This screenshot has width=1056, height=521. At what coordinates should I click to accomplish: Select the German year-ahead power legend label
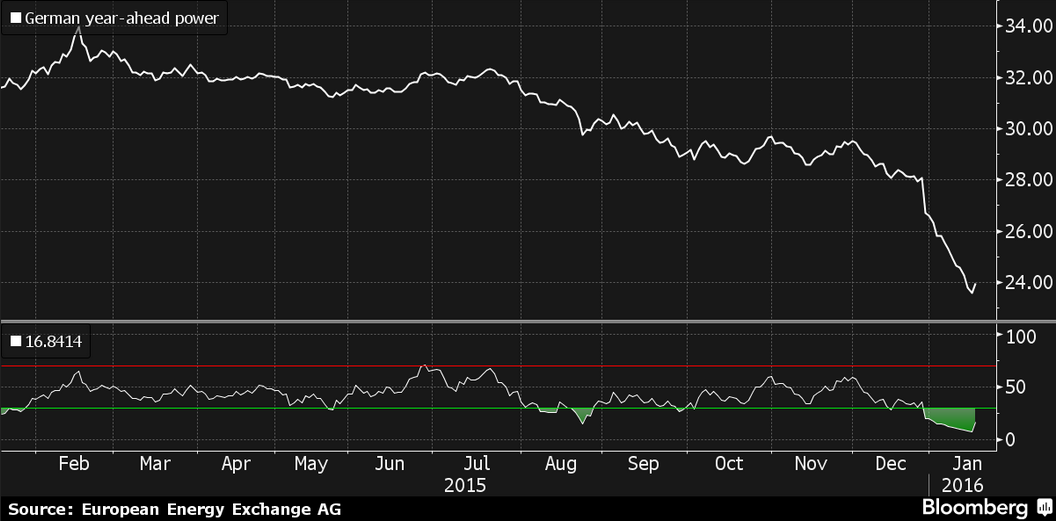pos(121,18)
